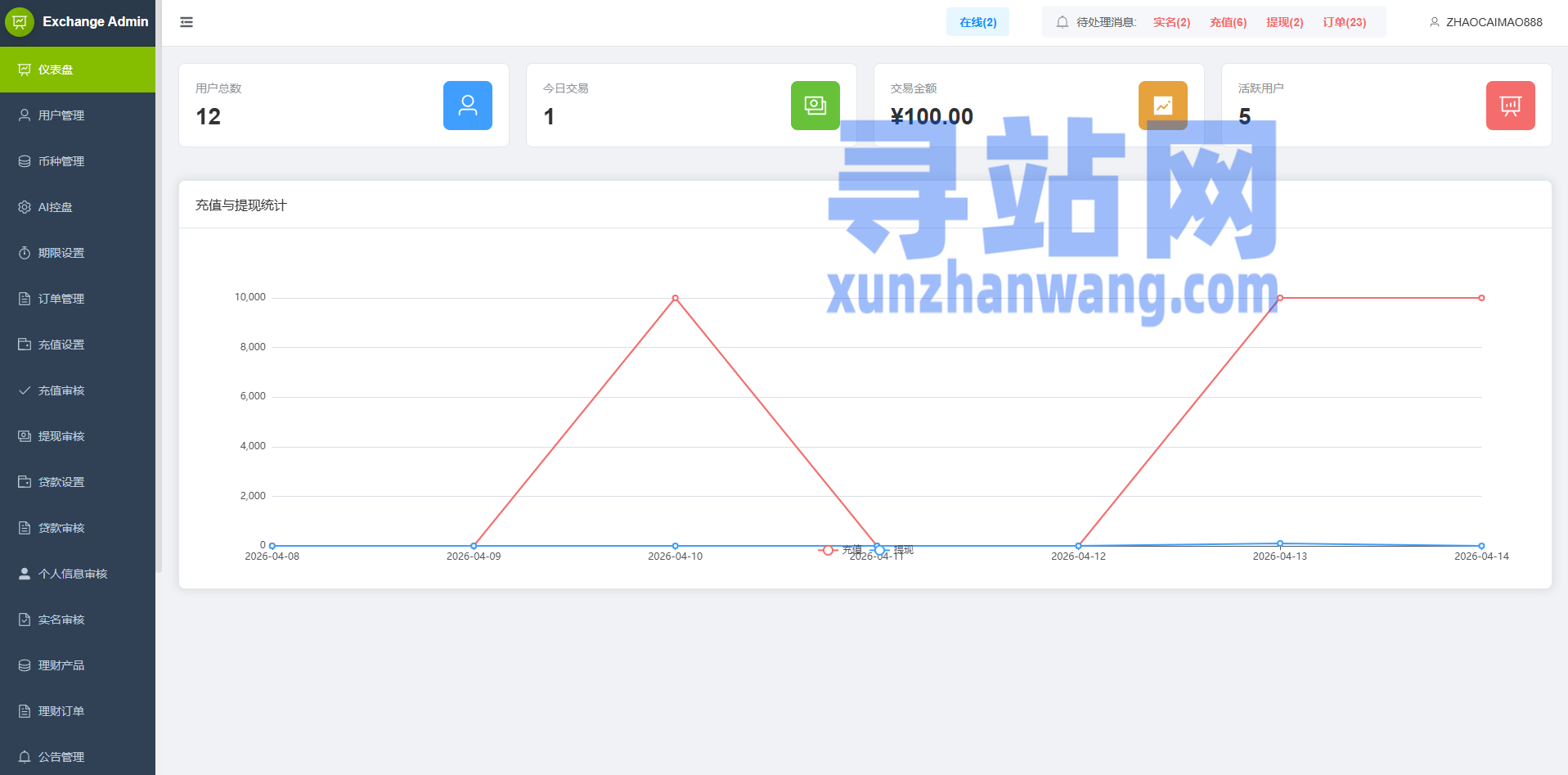Click the 仪表盘 dashboard icon in sidebar

tap(25, 70)
